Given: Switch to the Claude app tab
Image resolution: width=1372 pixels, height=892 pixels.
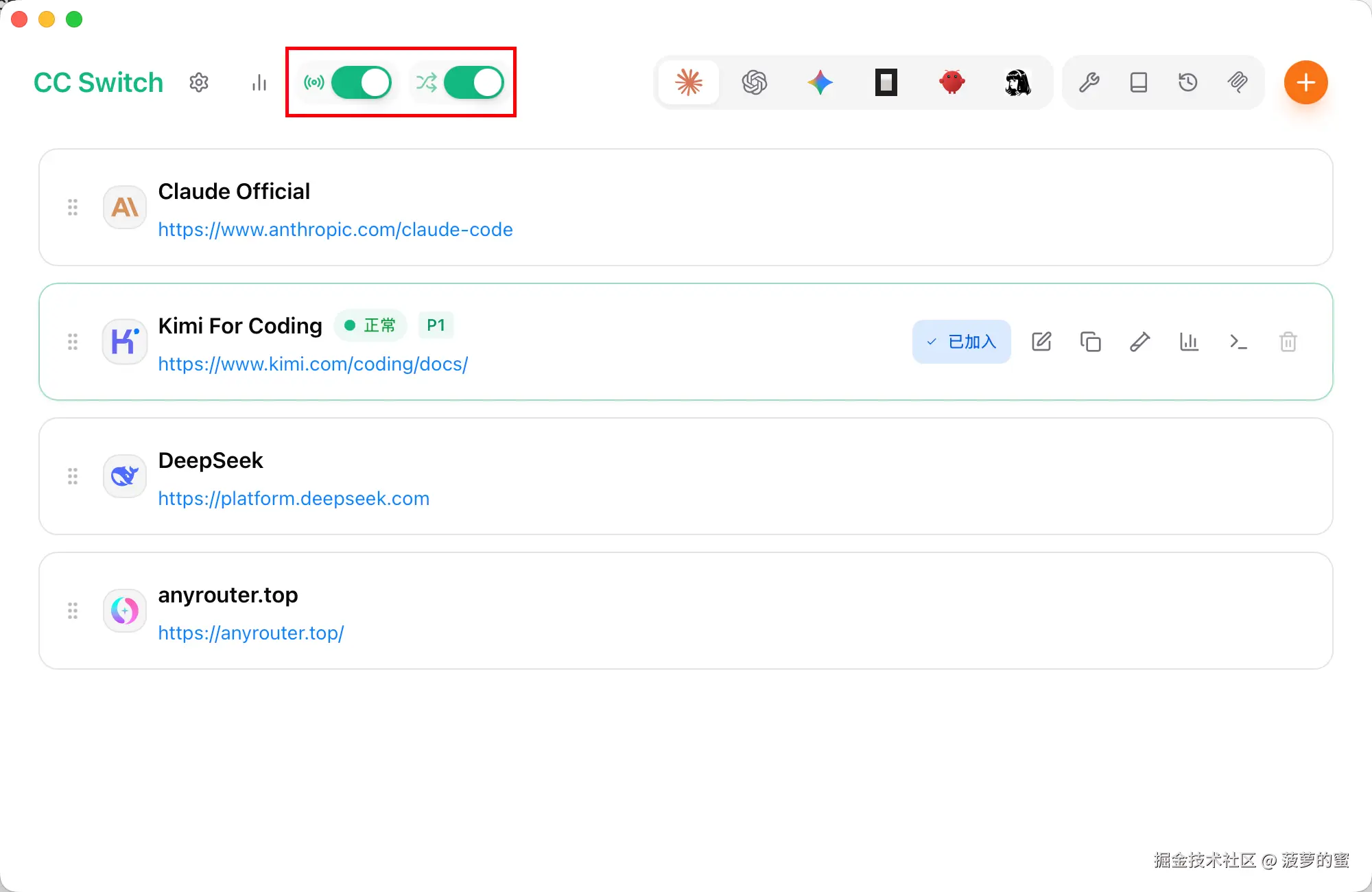Looking at the screenshot, I should pos(689,82).
